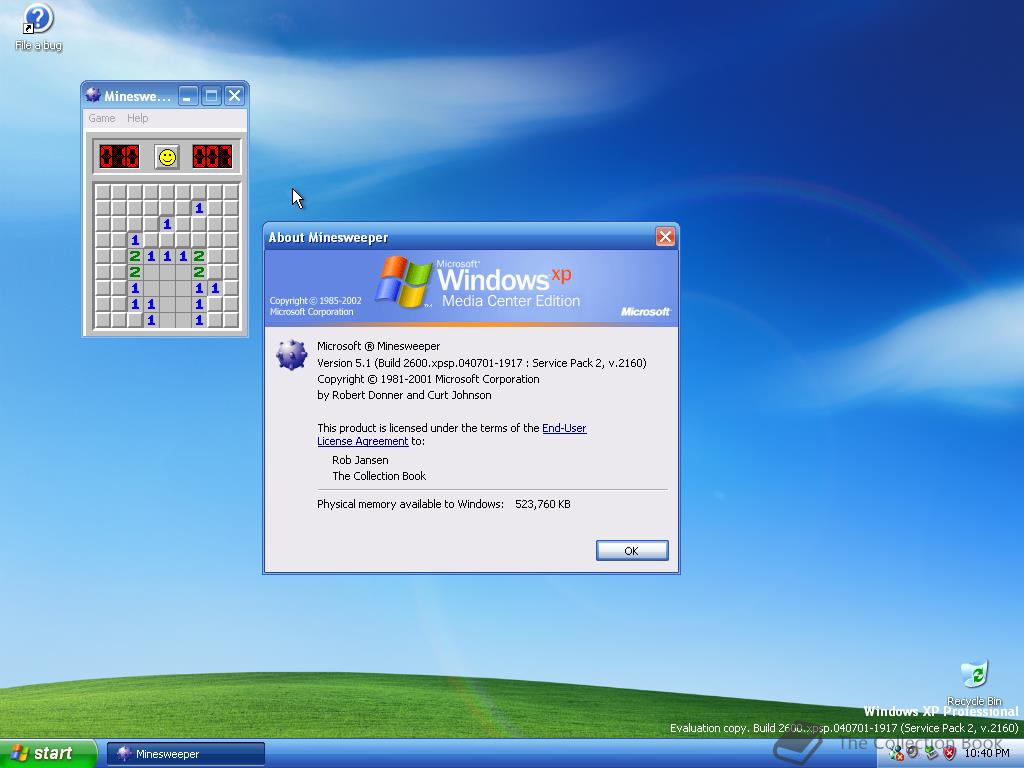Click the spiky mine icon in the About dialog
1024x768 pixels.
[291, 355]
